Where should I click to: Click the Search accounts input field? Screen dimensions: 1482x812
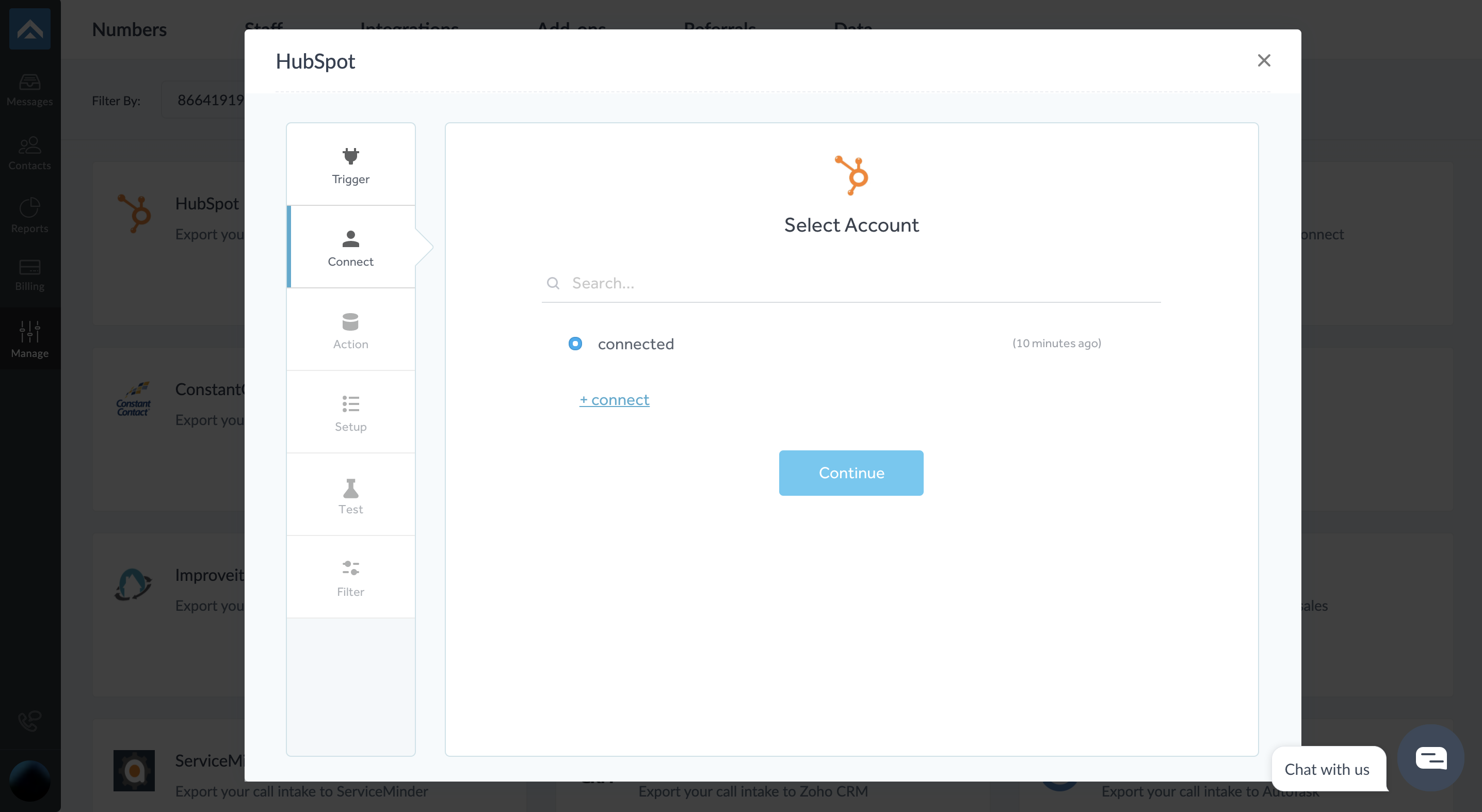coord(852,283)
